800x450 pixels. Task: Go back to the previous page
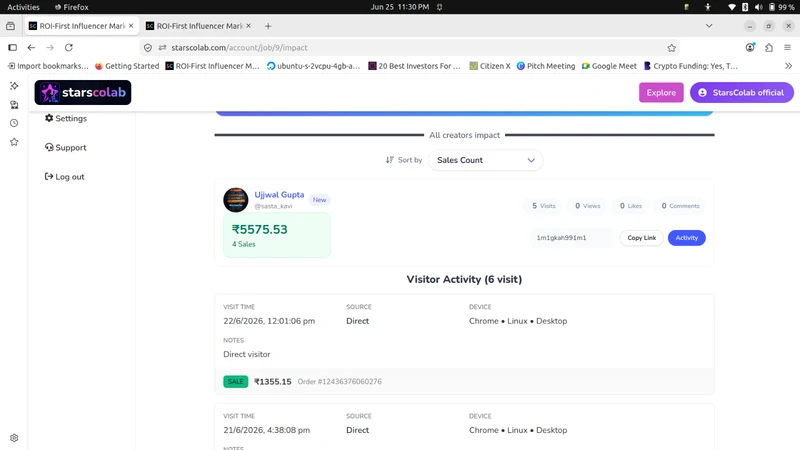click(31, 47)
